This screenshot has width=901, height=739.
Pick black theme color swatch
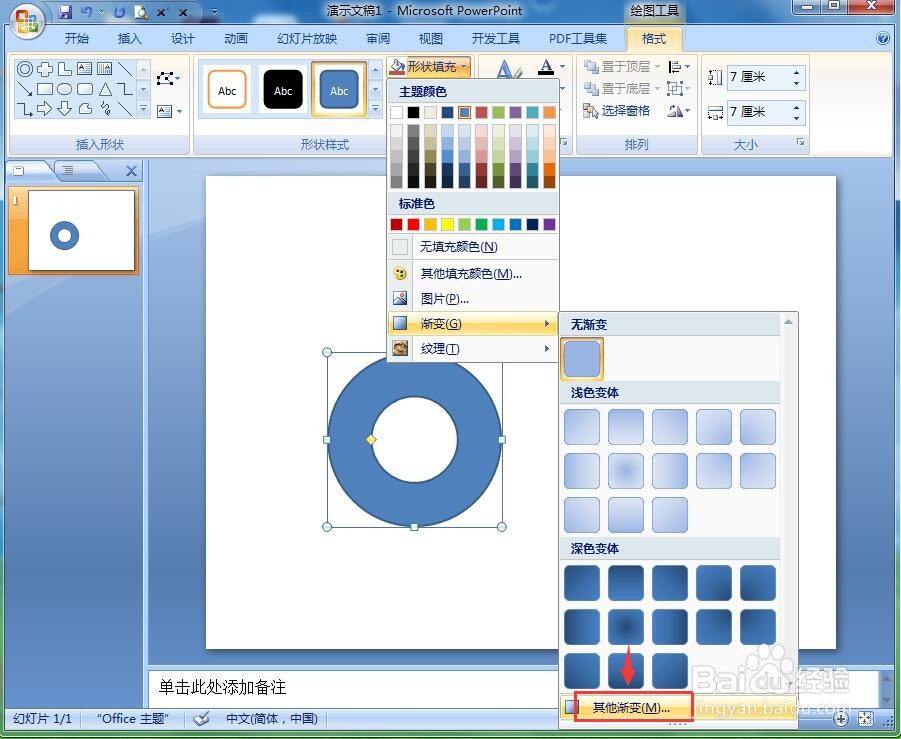click(x=413, y=112)
